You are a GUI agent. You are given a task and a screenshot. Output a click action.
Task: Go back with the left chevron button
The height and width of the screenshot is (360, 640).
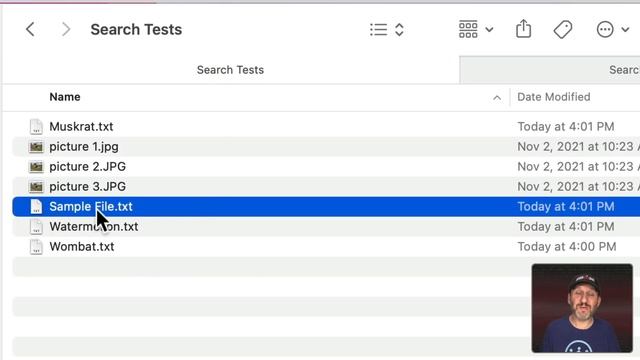[30, 29]
